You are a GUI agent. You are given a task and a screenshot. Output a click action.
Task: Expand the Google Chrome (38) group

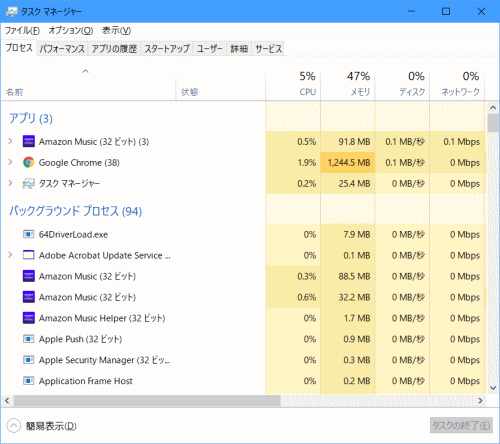click(10, 162)
